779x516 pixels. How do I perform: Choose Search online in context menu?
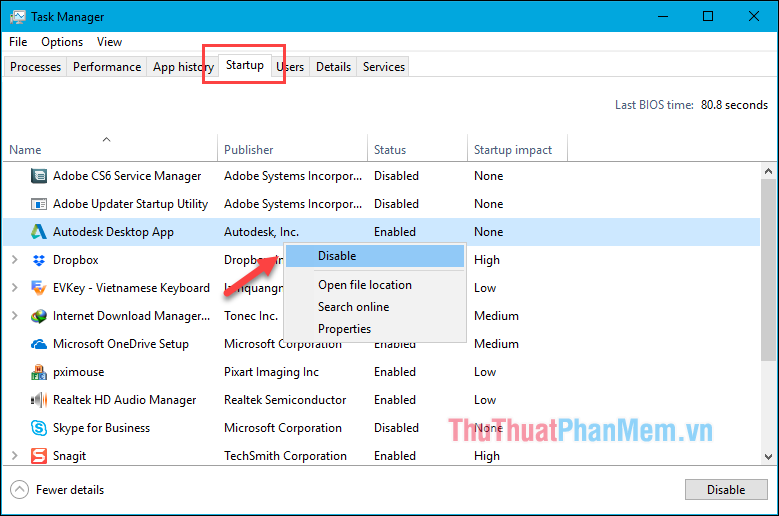[375, 307]
